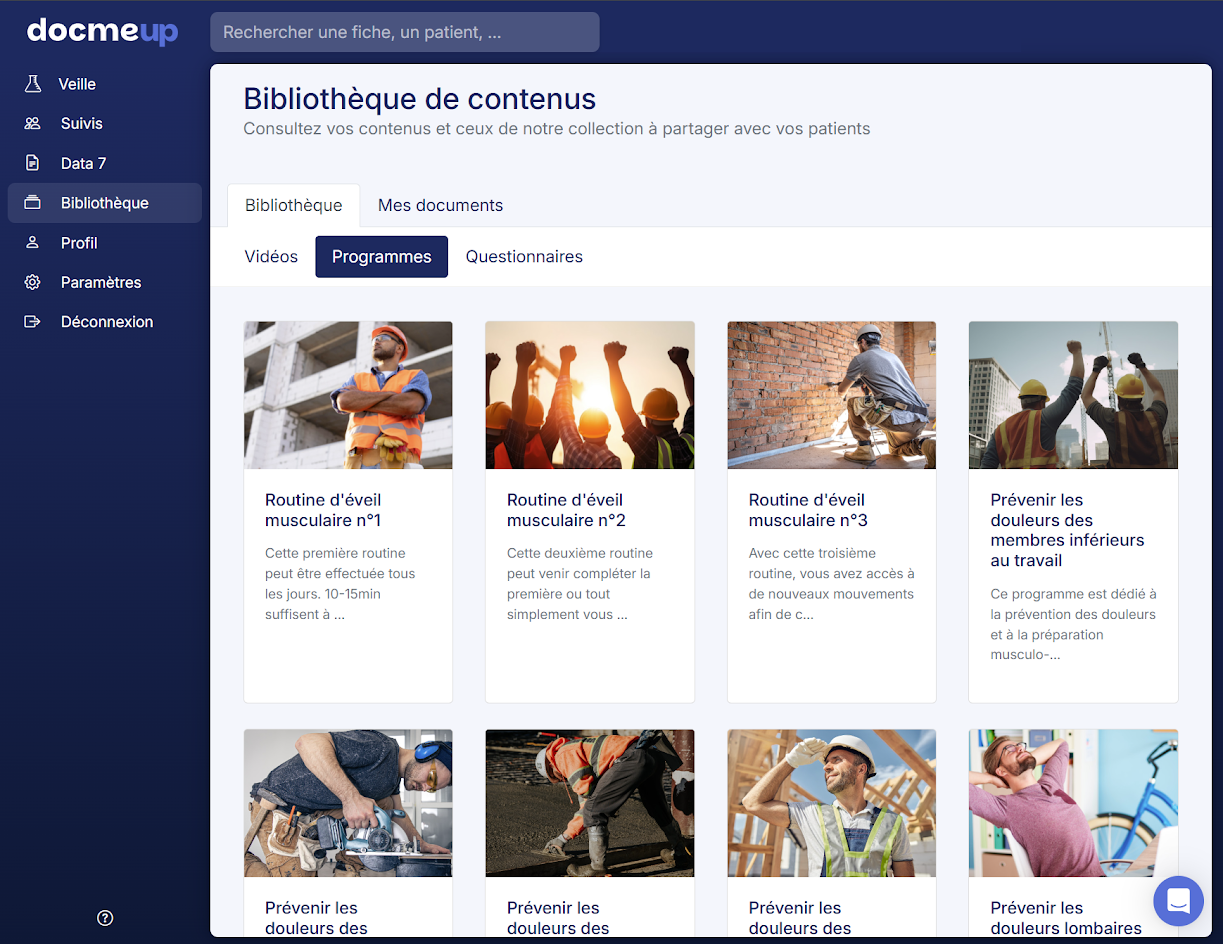Click title Routine d'éveil musculaire n°2
The width and height of the screenshot is (1223, 944).
tap(566, 510)
